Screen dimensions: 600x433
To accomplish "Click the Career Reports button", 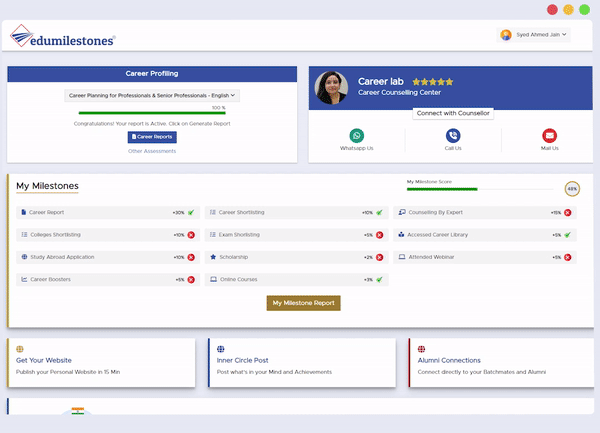I will pyautogui.click(x=152, y=137).
